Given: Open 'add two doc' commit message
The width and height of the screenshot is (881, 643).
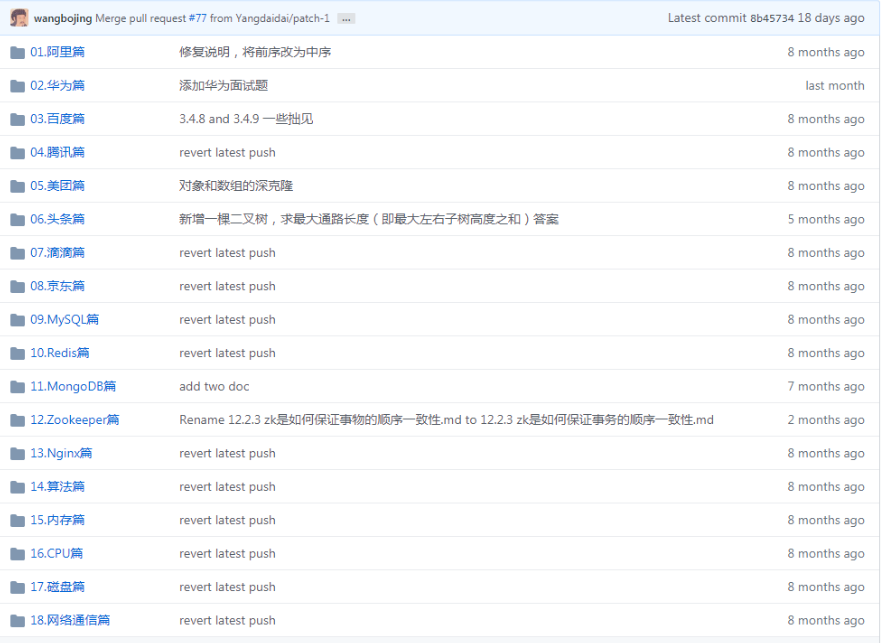Looking at the screenshot, I should tap(214, 386).
